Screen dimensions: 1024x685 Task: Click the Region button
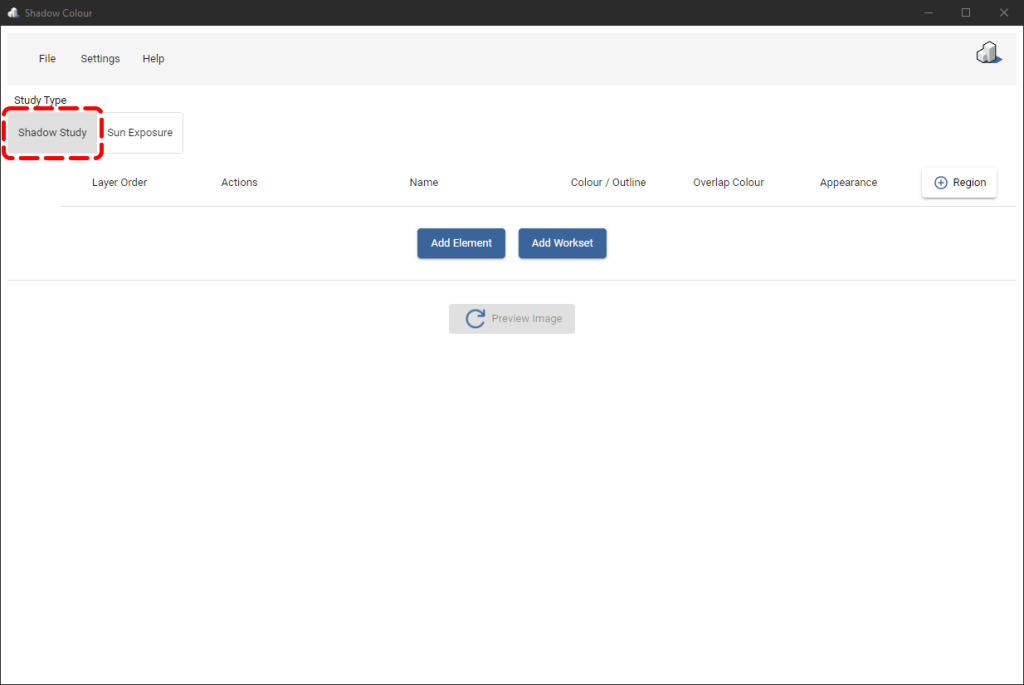959,182
